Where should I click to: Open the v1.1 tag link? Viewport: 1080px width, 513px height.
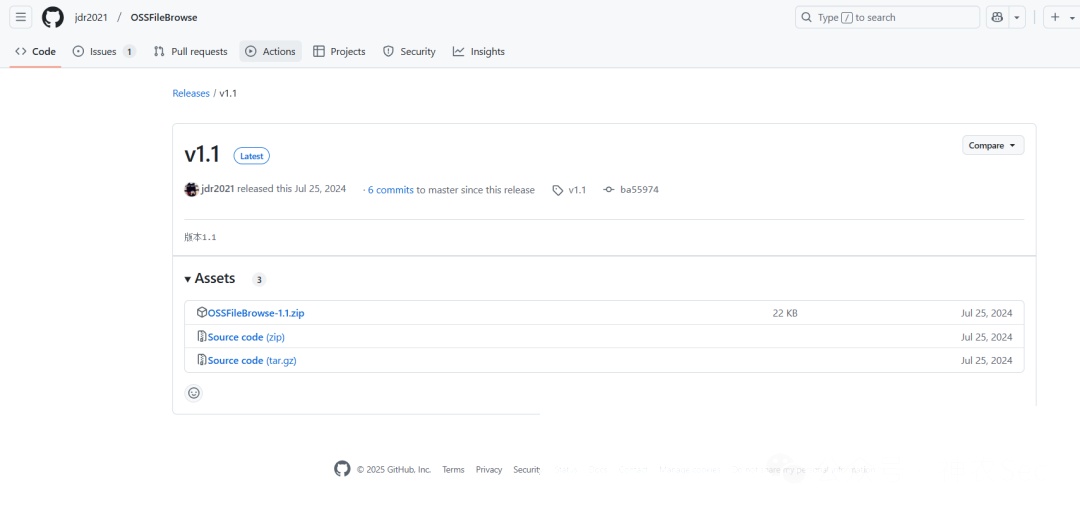pyautogui.click(x=577, y=189)
